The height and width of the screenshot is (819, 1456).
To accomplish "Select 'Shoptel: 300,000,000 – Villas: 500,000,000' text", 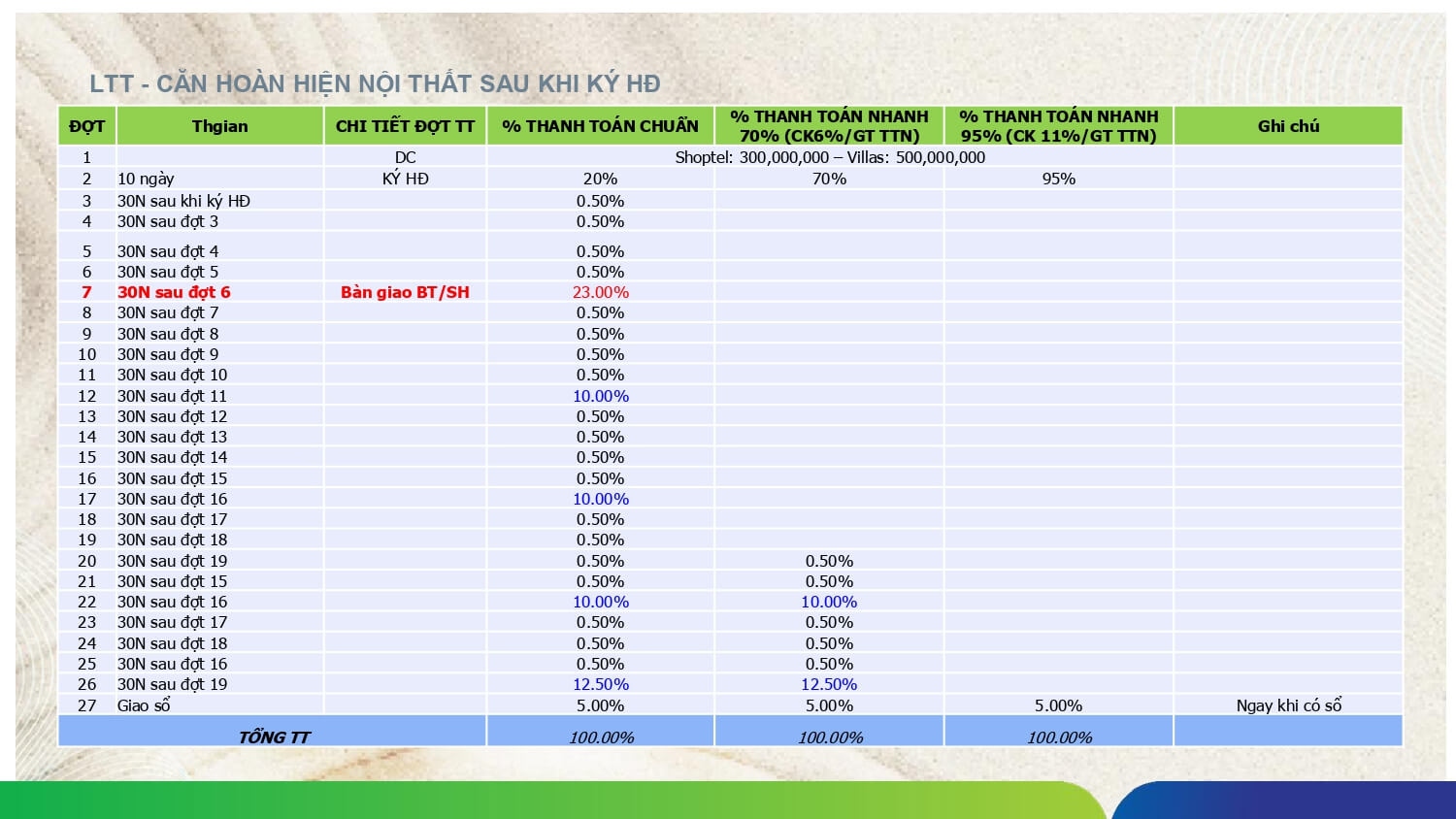I will [x=830, y=157].
